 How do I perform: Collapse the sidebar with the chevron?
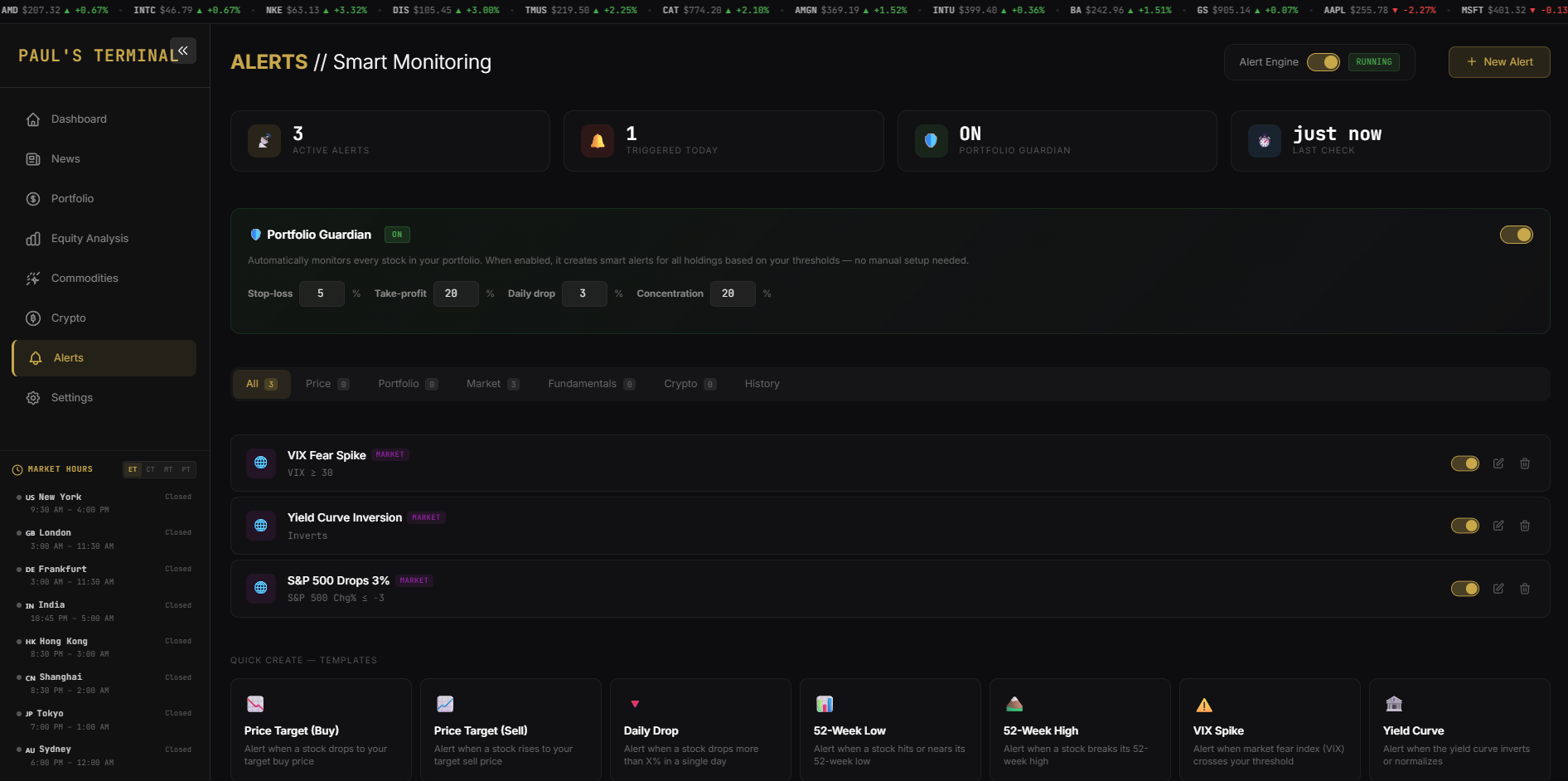pos(183,51)
